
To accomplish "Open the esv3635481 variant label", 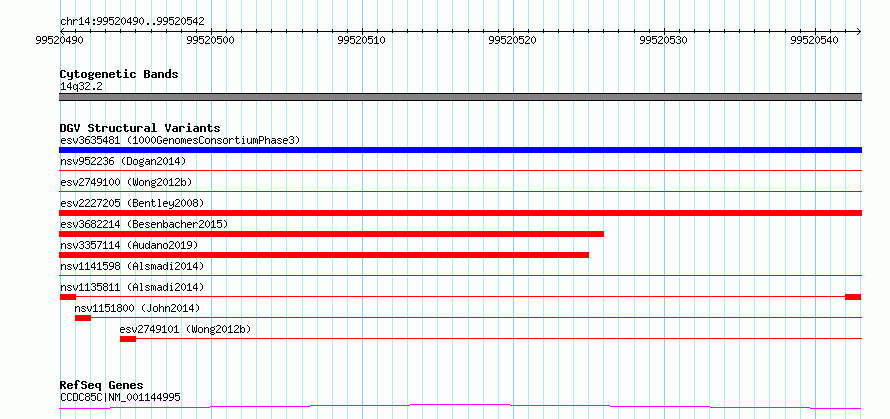I will (180, 140).
